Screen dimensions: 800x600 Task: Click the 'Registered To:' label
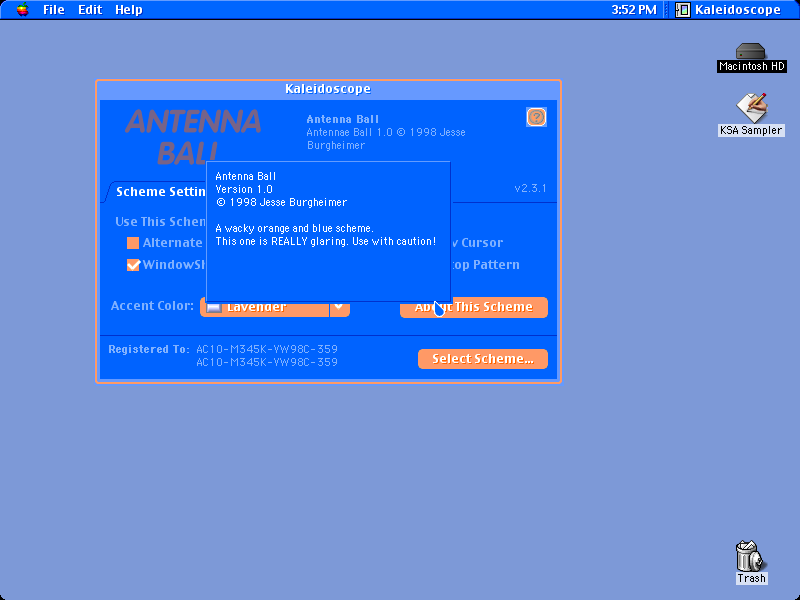149,349
